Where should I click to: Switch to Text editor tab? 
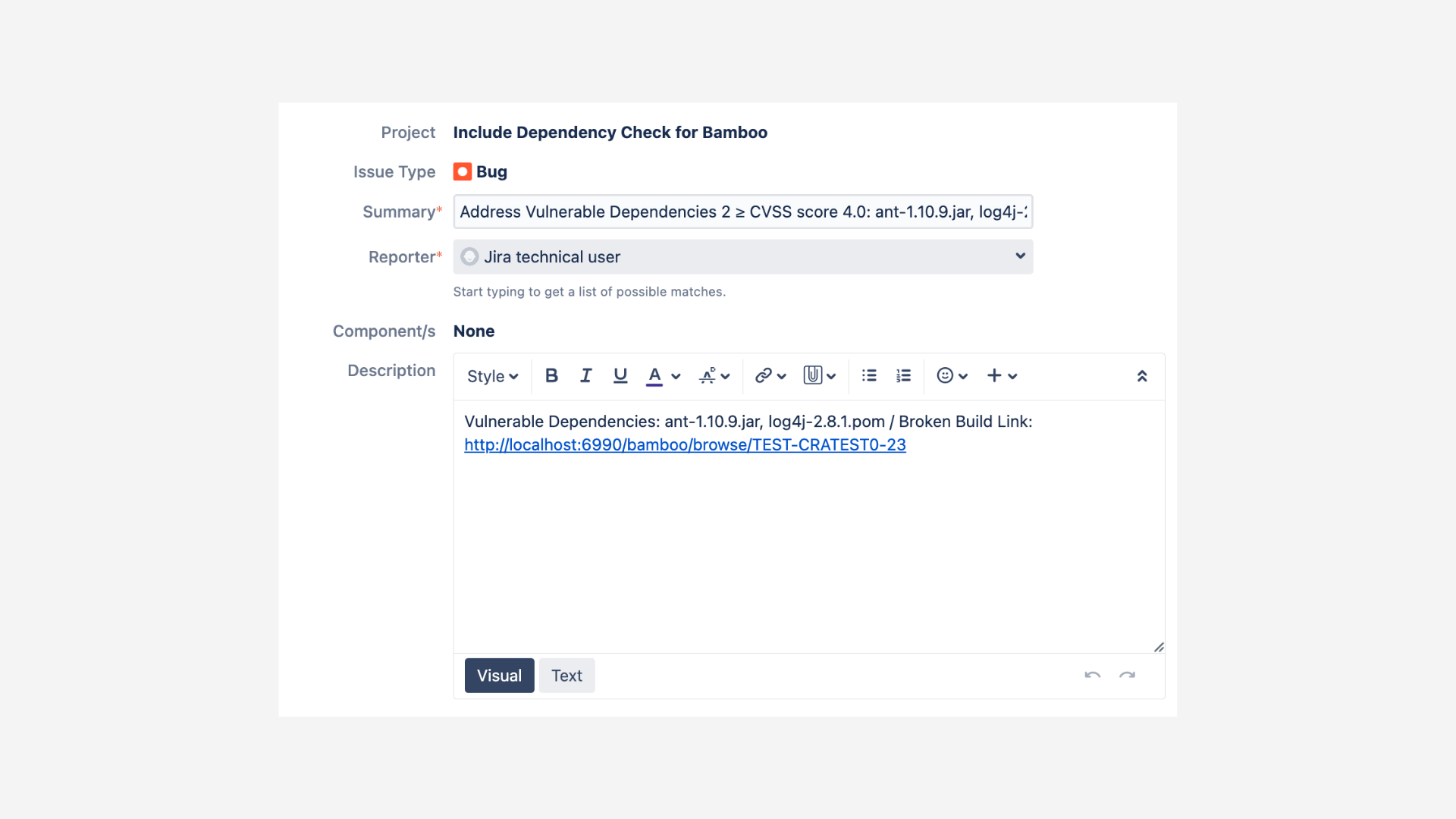[566, 675]
